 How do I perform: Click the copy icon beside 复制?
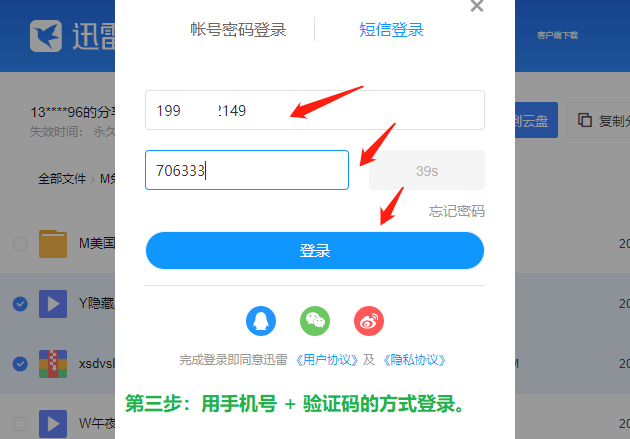585,120
